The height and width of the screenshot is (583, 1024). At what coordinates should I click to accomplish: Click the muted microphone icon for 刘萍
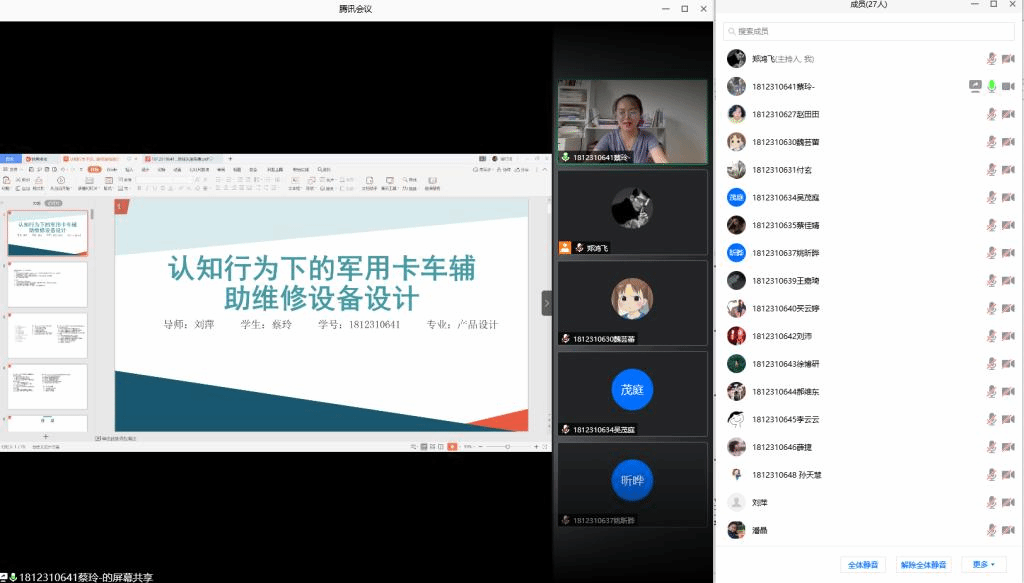pos(991,502)
